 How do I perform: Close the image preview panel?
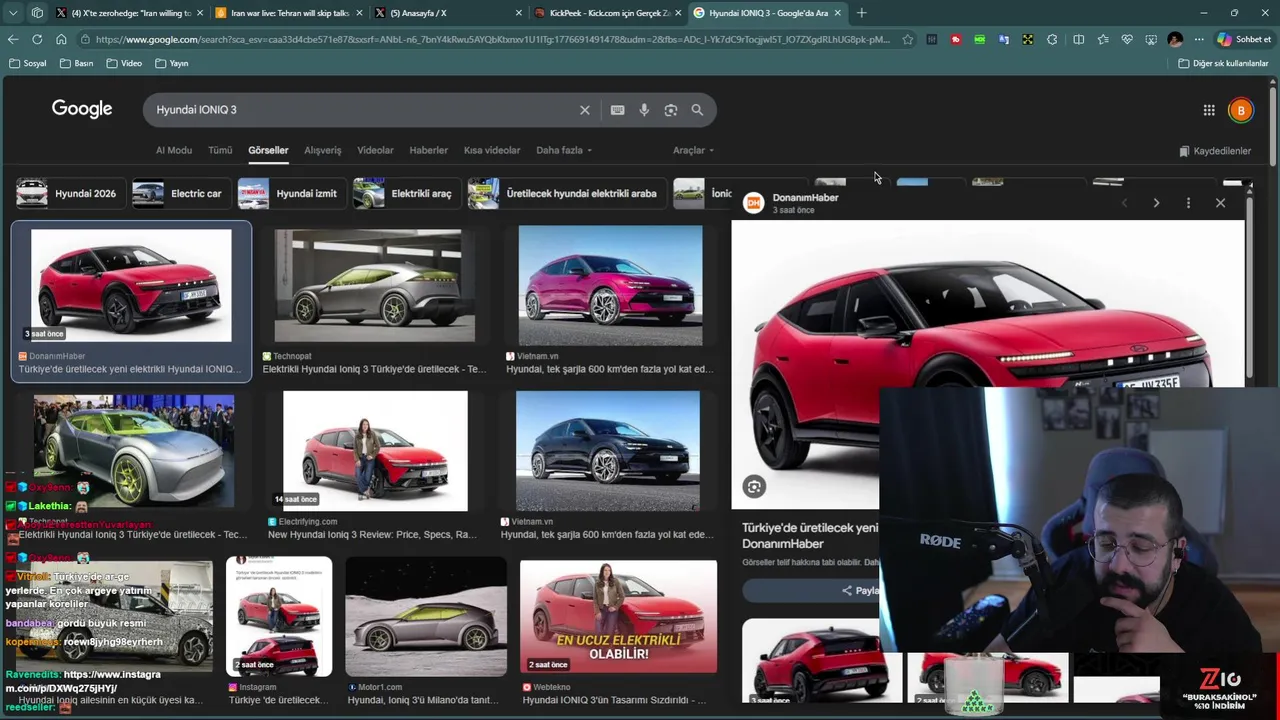1220,203
